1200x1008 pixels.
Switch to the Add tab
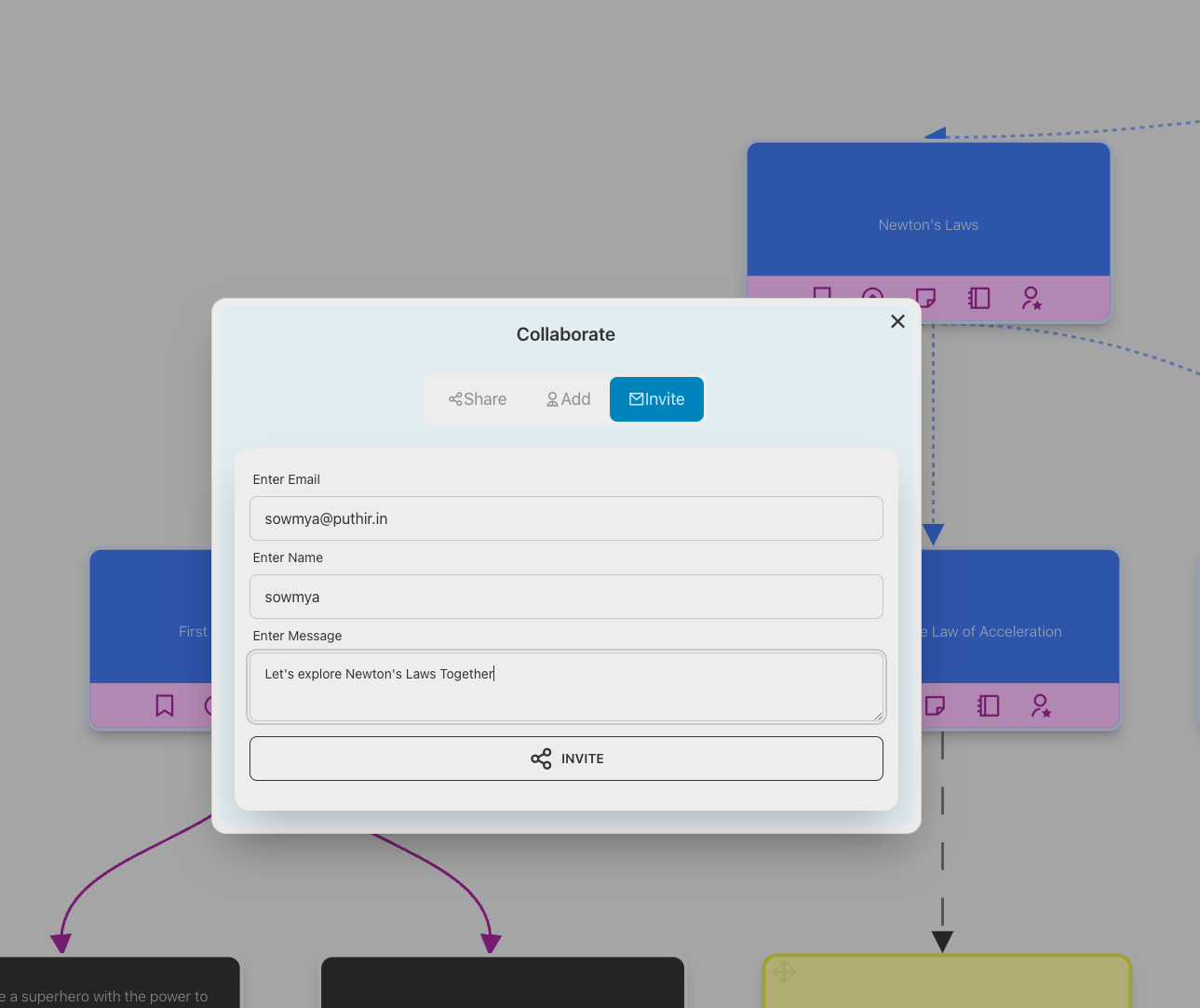pos(568,399)
